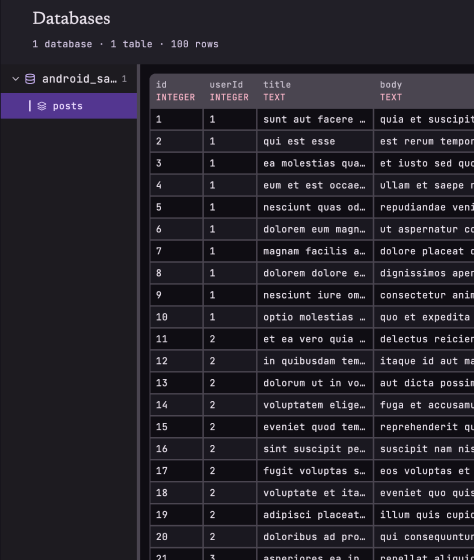Screen dimensions: 474x560
Task: Select title cell 'sunt aut facere …'
Action: [x=315, y=120]
